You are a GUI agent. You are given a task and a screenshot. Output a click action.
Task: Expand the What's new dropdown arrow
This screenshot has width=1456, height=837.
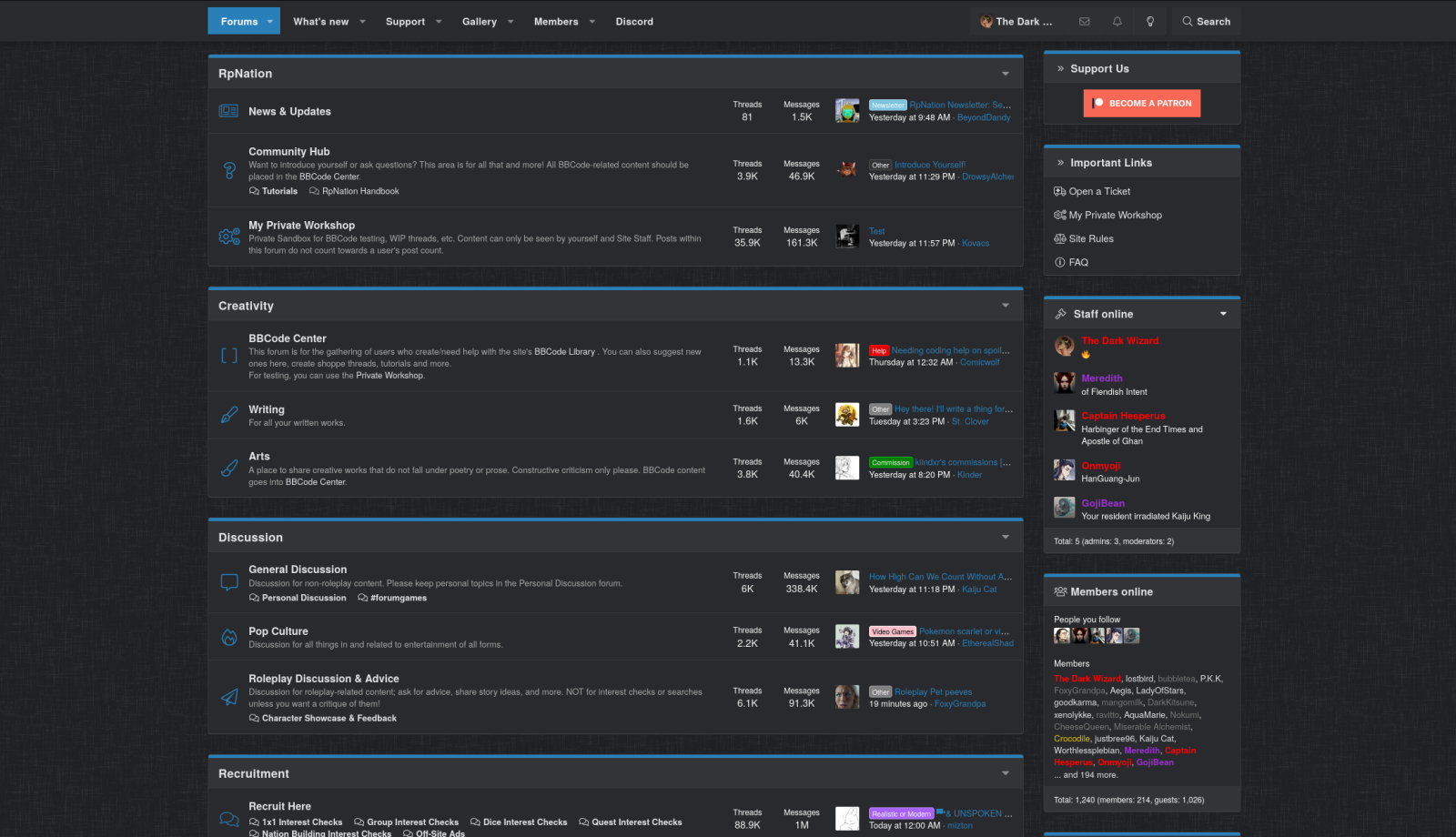[x=362, y=21]
